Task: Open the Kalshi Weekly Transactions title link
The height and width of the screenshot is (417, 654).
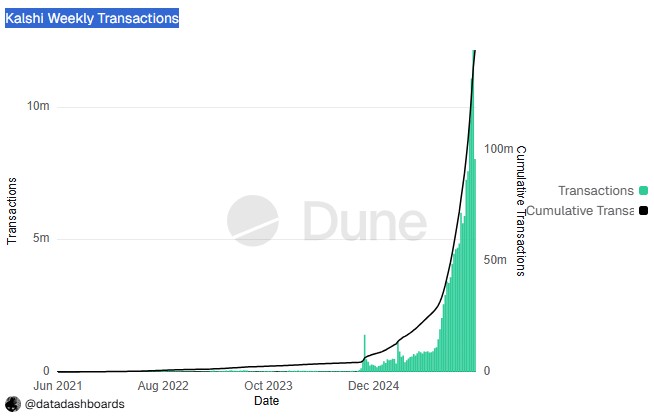Action: 92,18
